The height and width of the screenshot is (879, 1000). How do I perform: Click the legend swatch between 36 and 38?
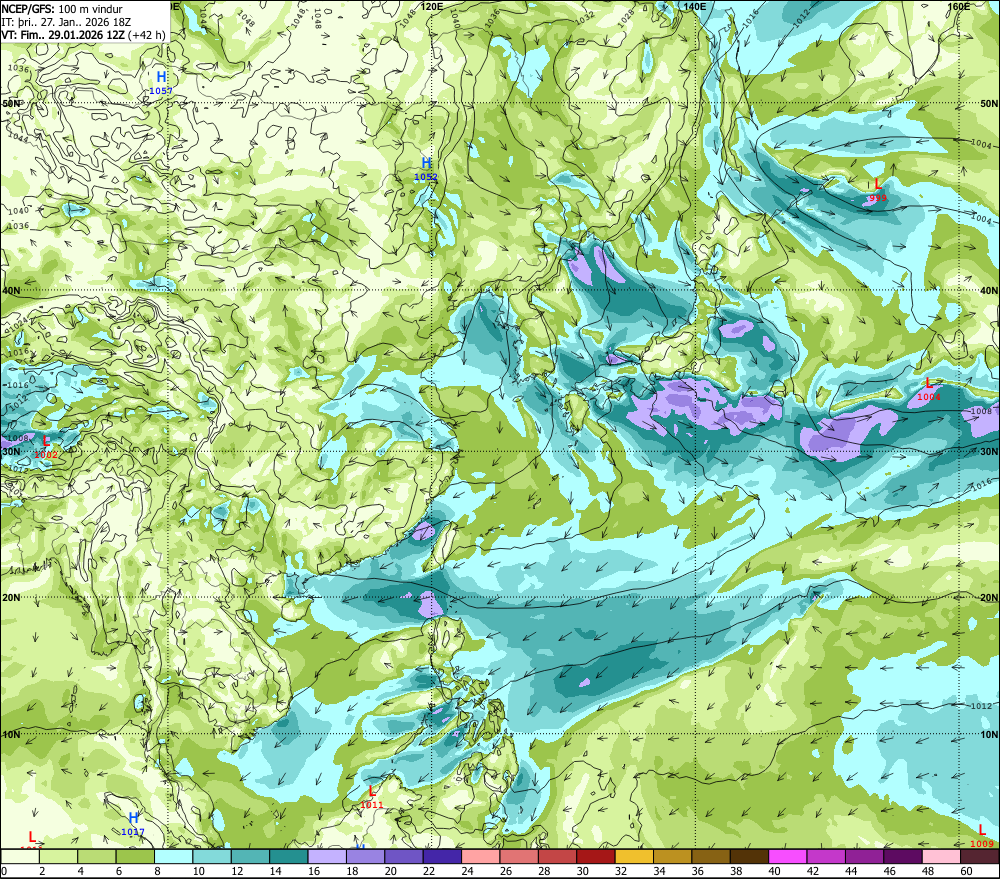click(711, 856)
